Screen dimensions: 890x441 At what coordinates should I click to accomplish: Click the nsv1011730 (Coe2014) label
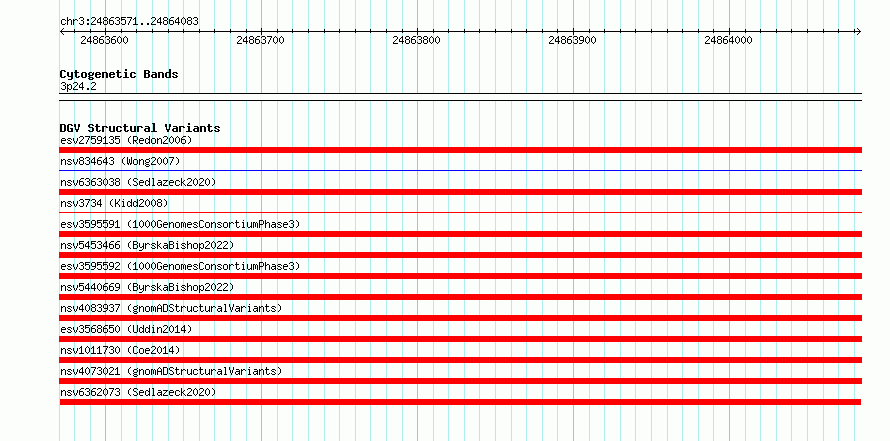120,350
